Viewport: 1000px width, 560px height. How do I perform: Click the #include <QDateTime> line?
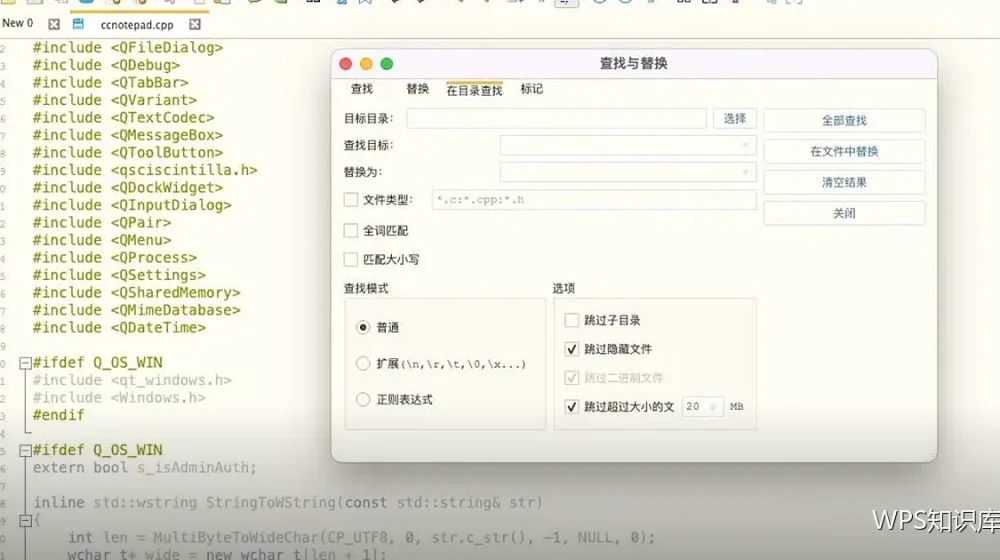tap(119, 328)
